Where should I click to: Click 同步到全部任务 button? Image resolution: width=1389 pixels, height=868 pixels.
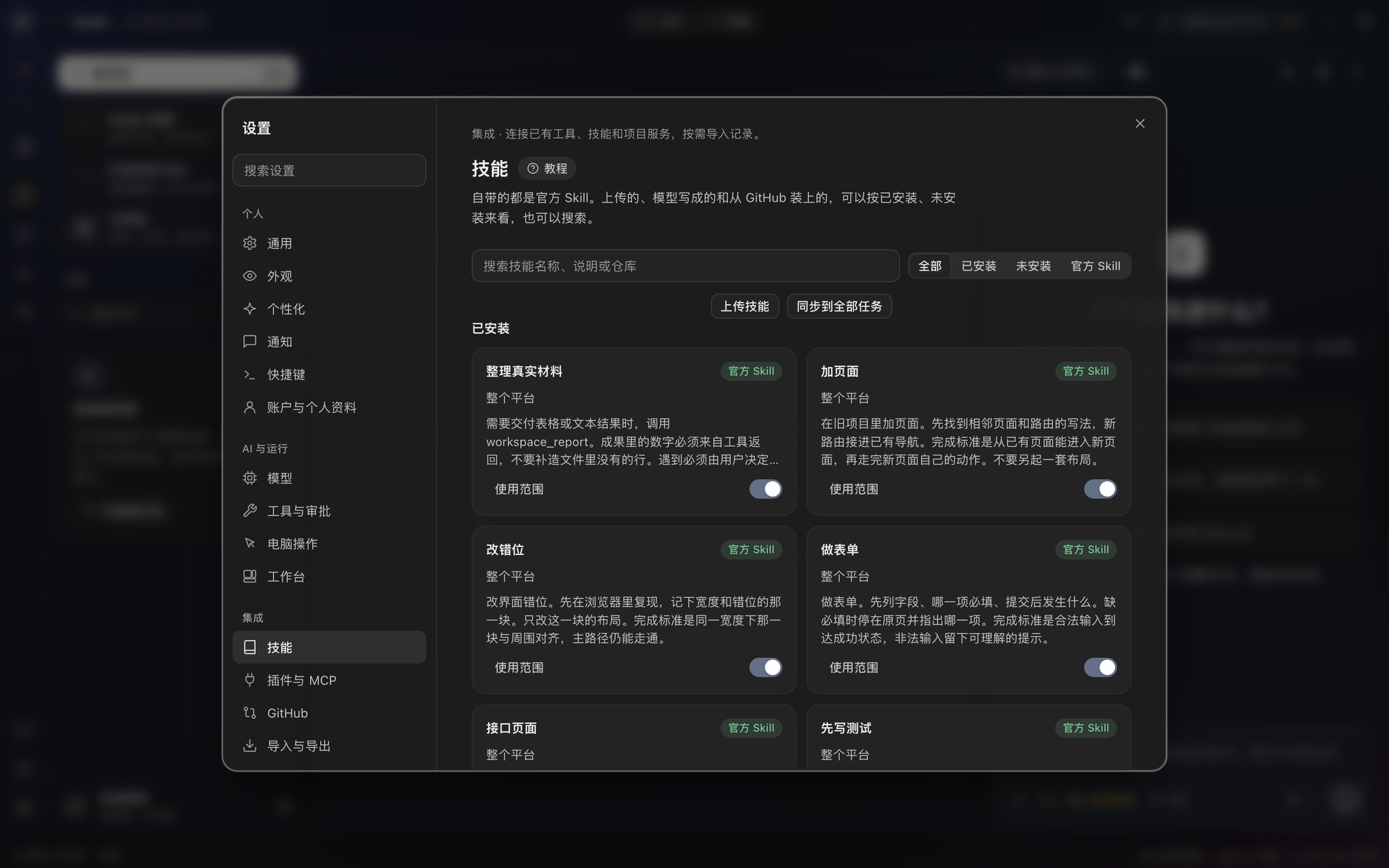(x=839, y=306)
